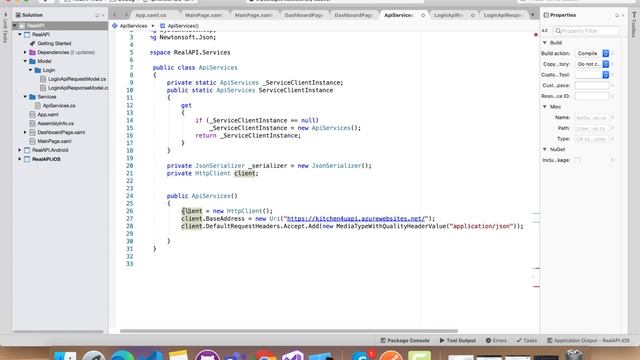Click the editor horizontal scrollbar

[x=289, y=331]
